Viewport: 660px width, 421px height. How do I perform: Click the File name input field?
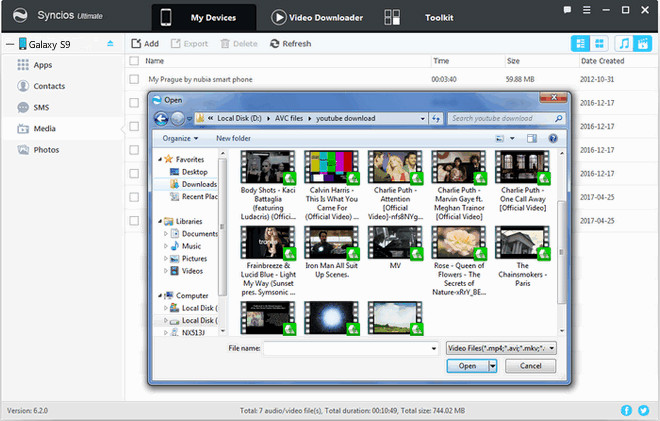[346, 348]
